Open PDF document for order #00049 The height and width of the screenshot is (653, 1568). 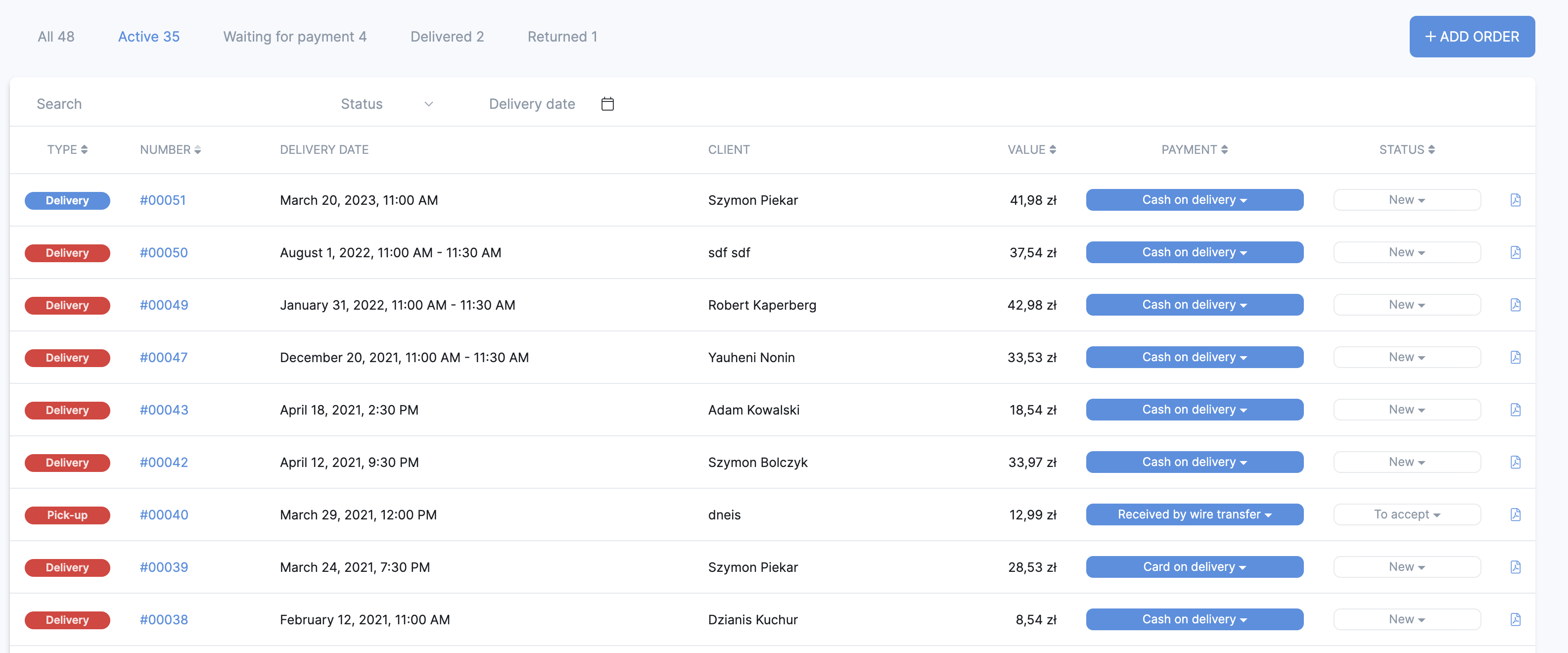coord(1515,304)
